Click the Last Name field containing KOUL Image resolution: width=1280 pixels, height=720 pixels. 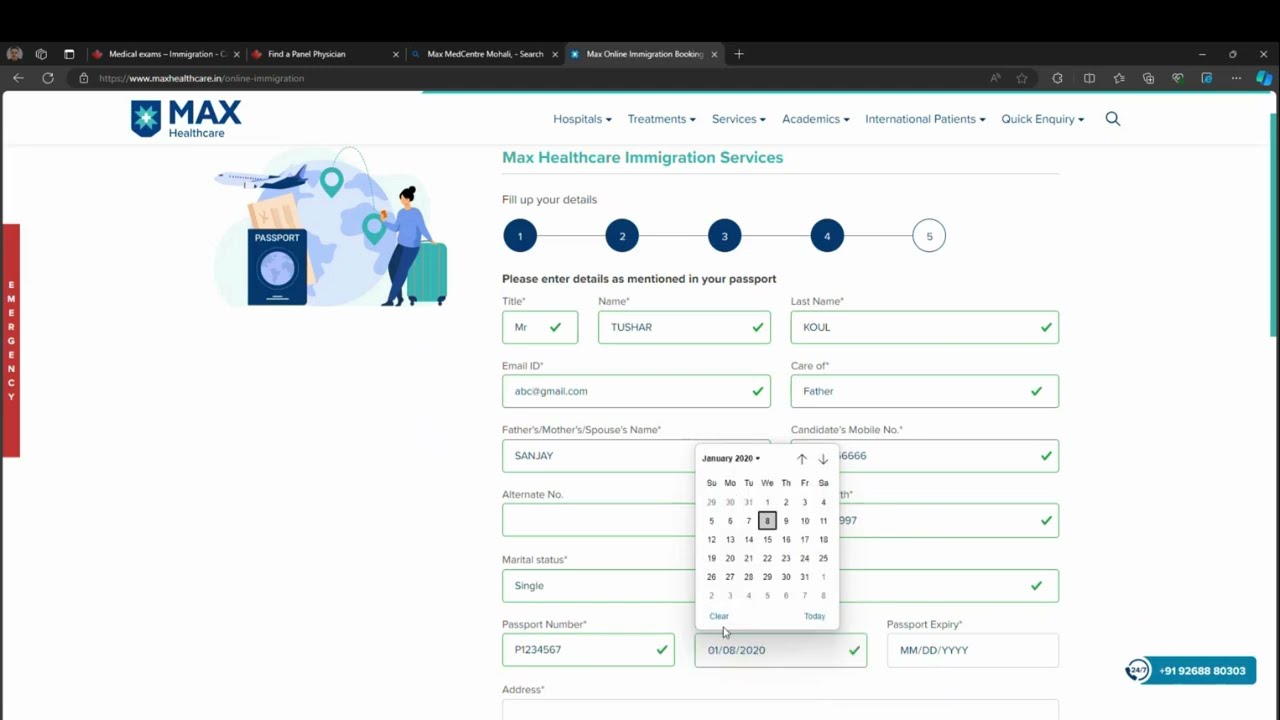pos(924,327)
